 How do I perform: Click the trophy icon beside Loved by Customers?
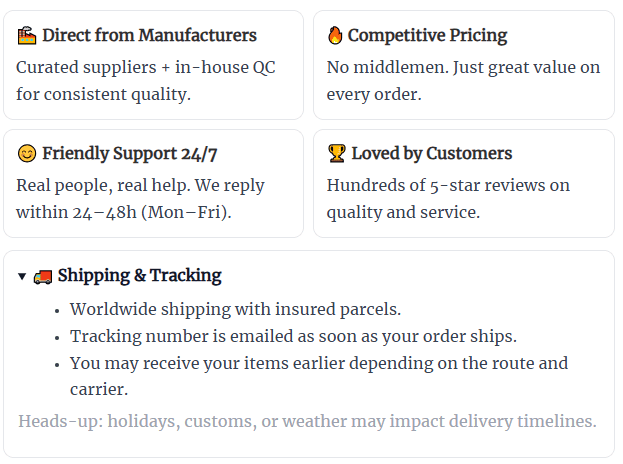click(336, 154)
